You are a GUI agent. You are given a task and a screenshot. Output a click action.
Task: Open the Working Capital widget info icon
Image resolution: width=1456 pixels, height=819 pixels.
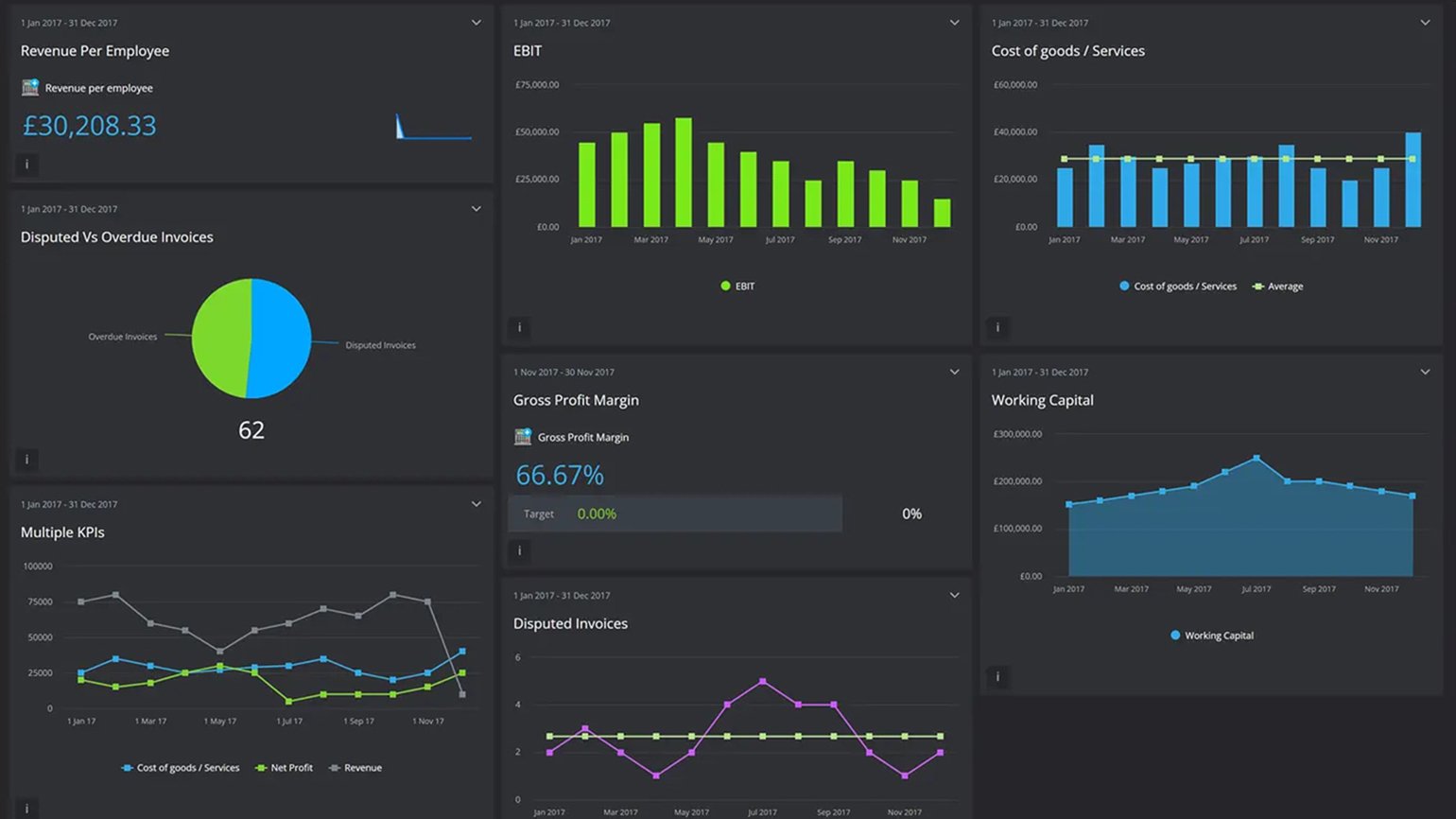point(997,677)
